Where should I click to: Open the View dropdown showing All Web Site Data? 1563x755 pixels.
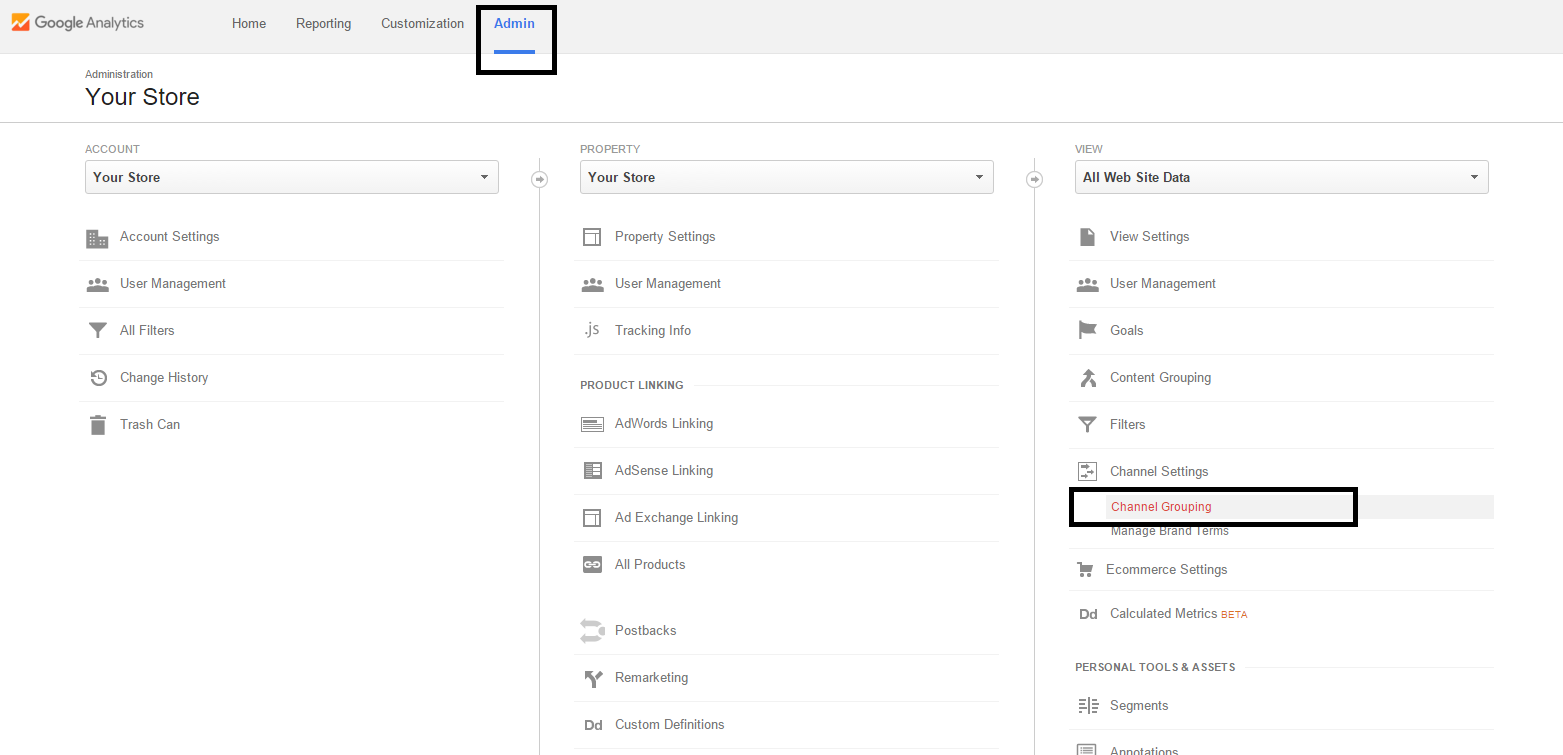click(x=1282, y=177)
